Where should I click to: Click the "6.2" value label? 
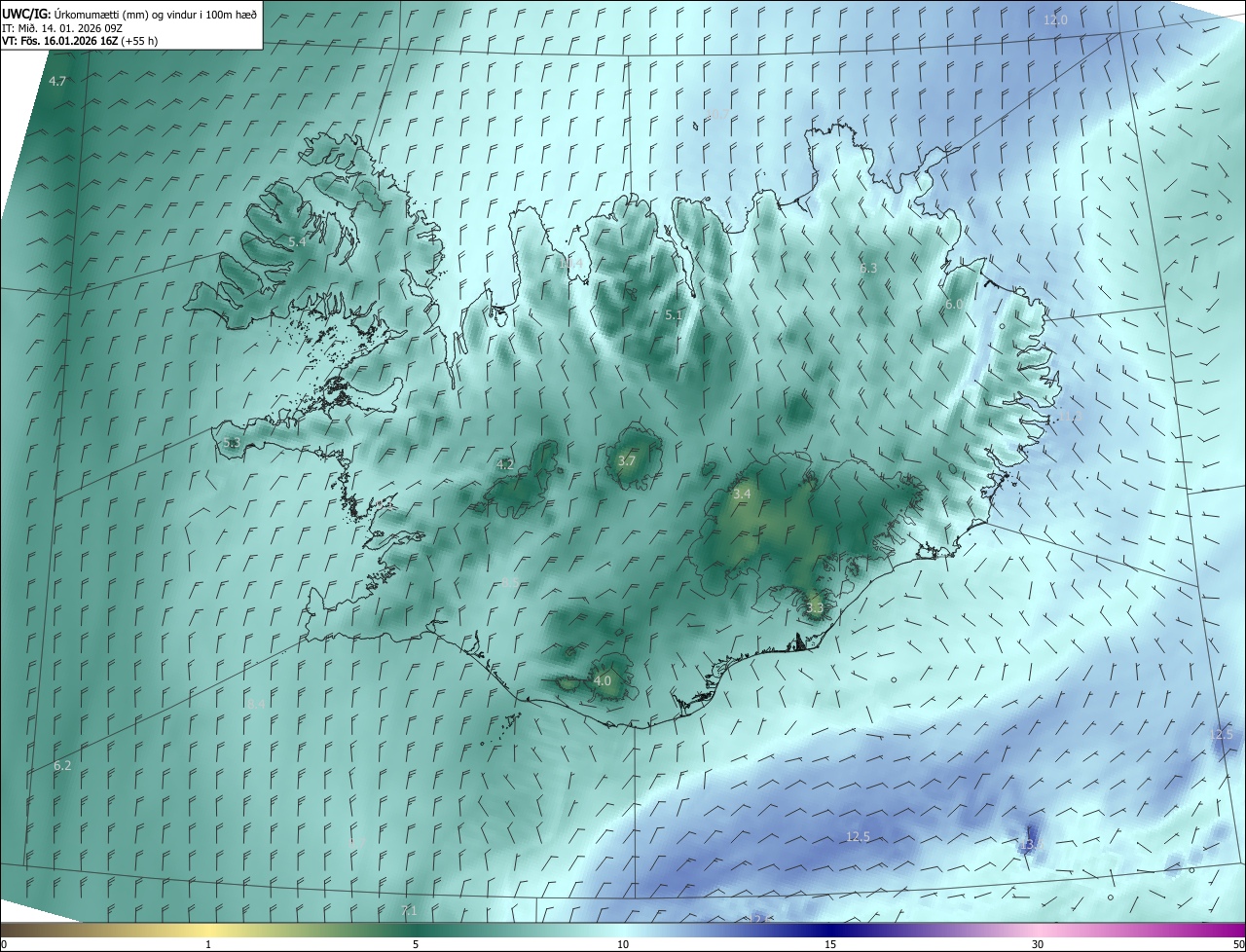coord(62,766)
